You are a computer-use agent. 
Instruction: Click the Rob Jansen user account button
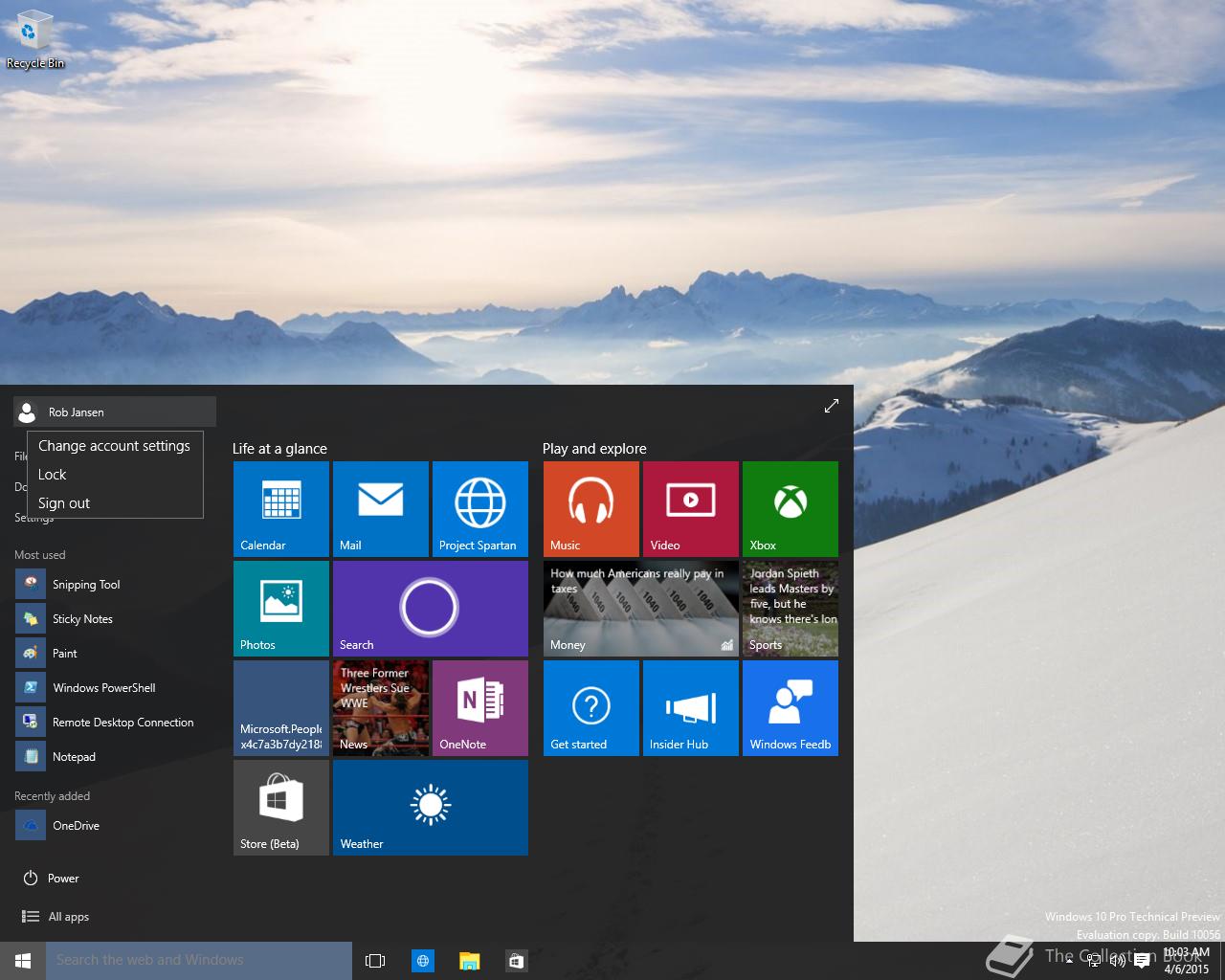pyautogui.click(x=115, y=412)
